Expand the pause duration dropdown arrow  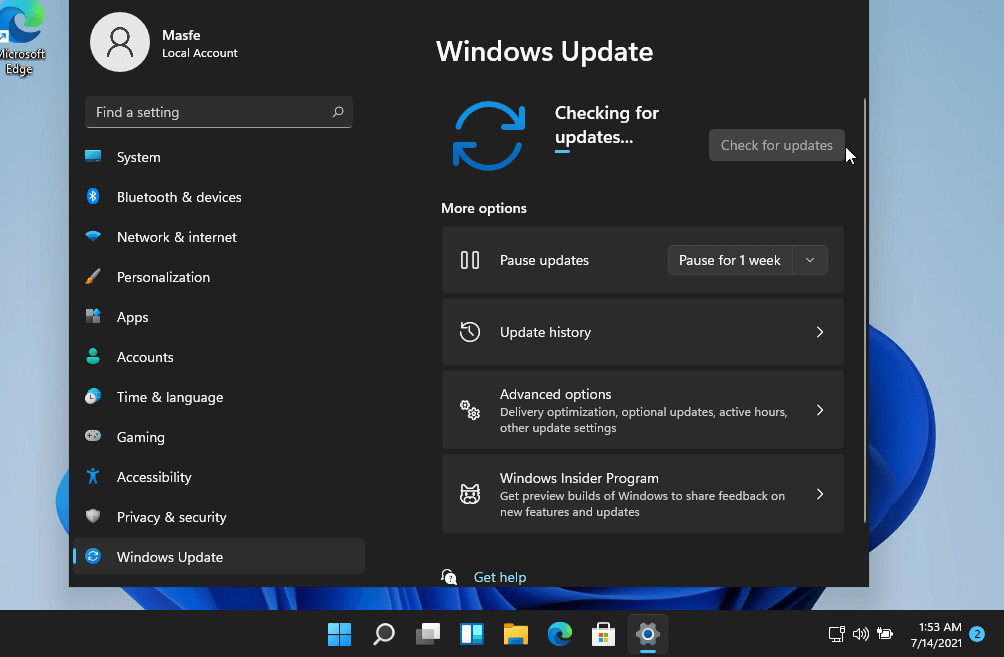(810, 260)
